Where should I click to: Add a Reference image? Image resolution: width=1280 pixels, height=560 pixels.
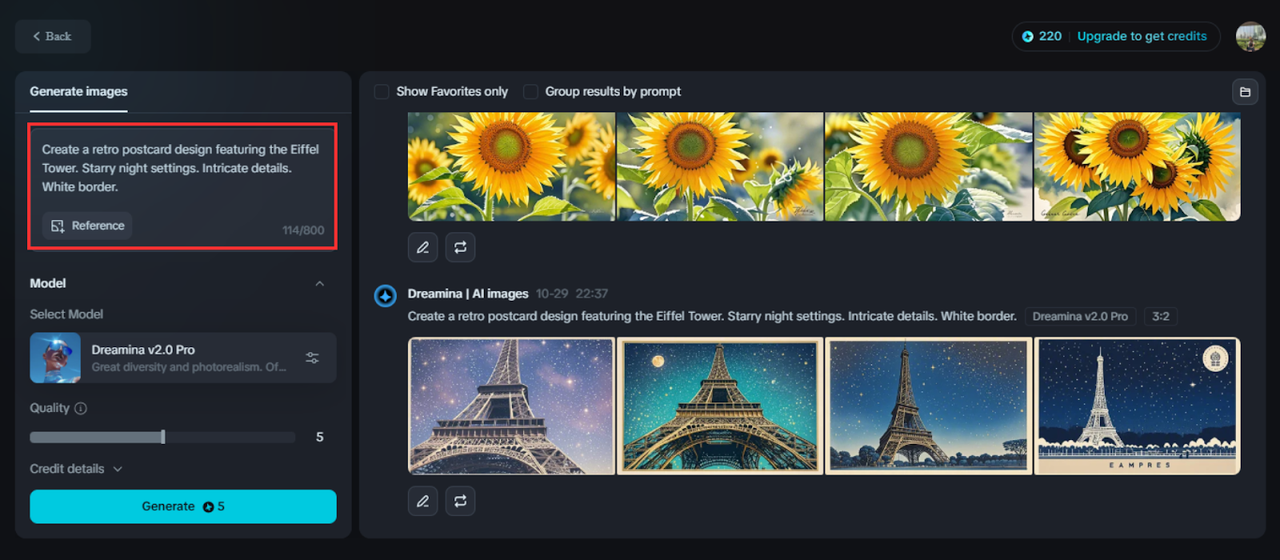[x=87, y=226]
